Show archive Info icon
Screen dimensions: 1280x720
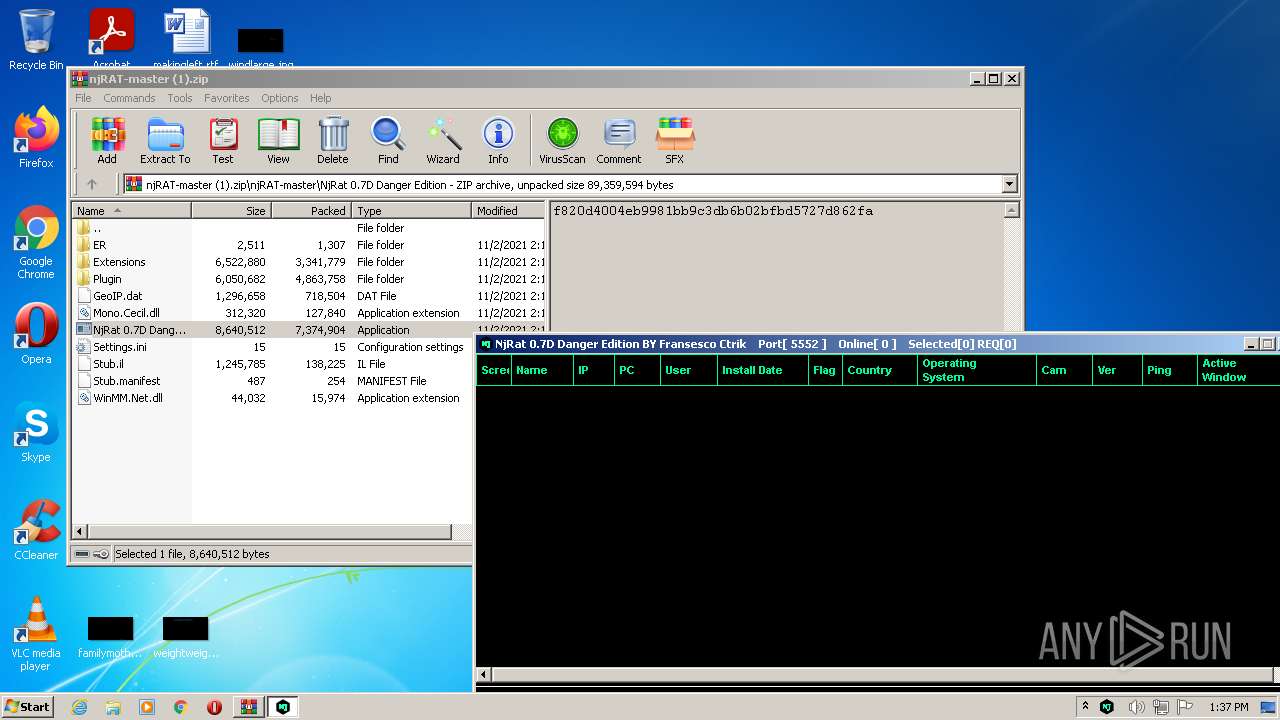click(498, 141)
